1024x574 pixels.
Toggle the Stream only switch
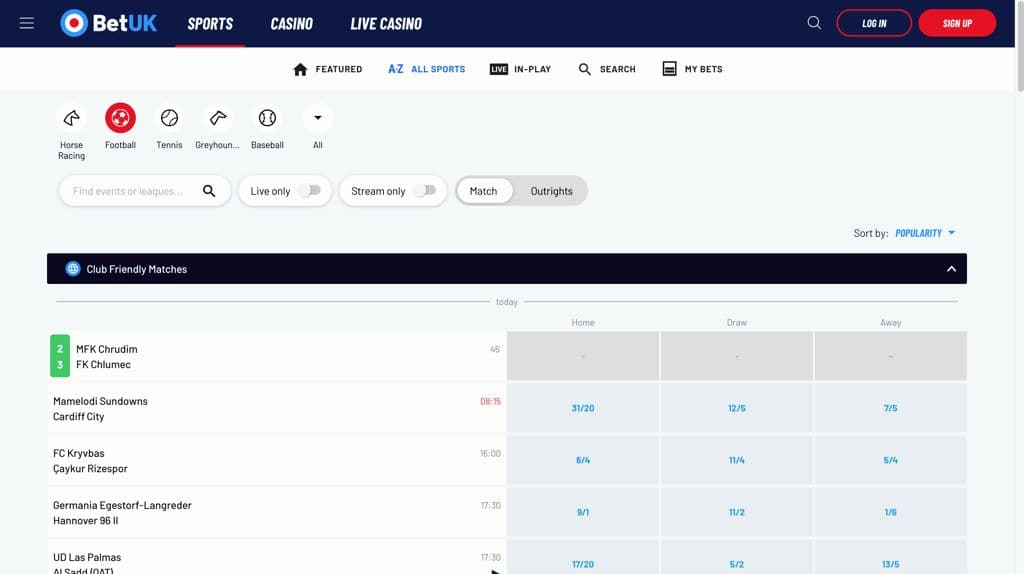pyautogui.click(x=424, y=191)
